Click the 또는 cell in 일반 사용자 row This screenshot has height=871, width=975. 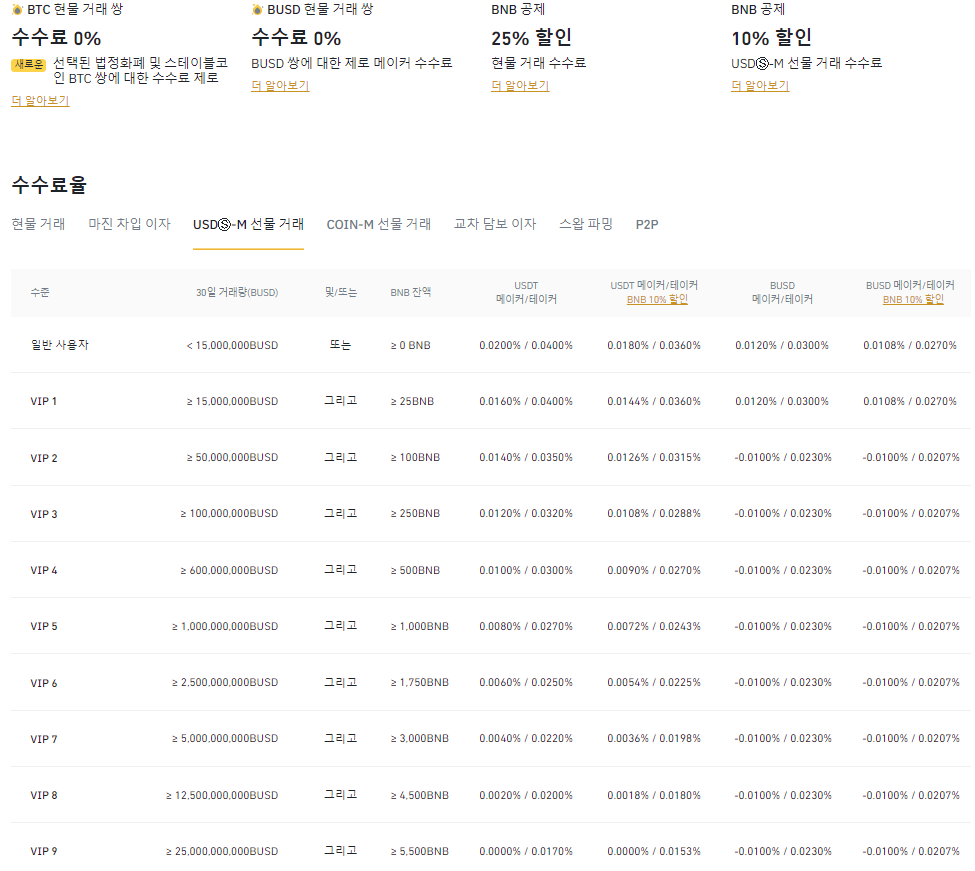(x=340, y=345)
